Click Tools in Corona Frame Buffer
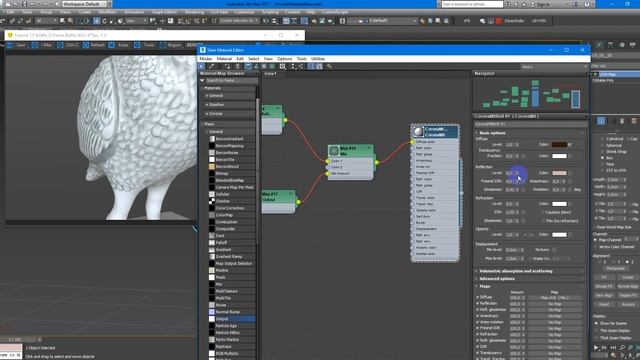This screenshot has height=360, width=640. [x=144, y=45]
